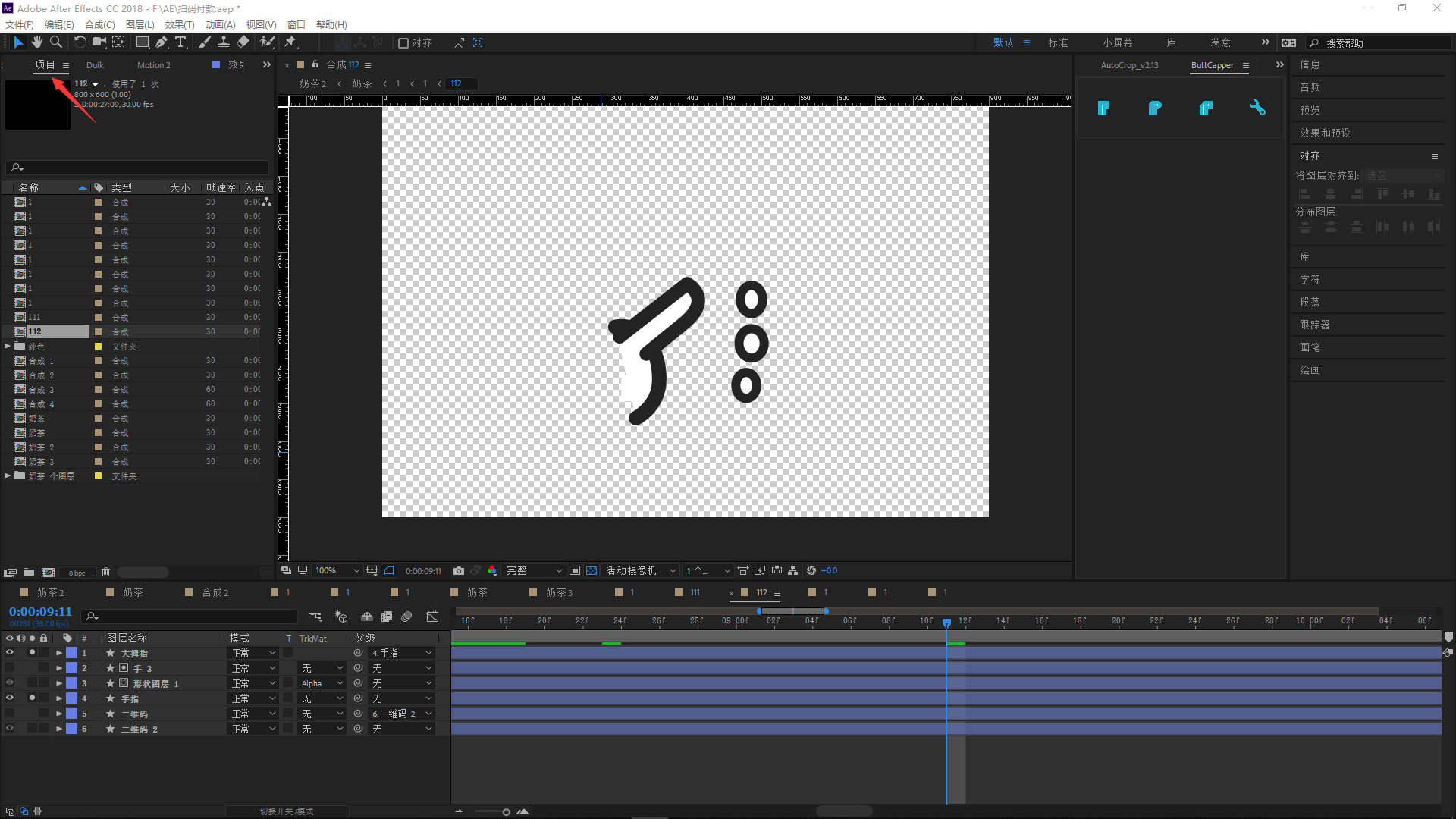Choose the Horizontal Type tool
This screenshot has width=1456, height=819.
coord(180,42)
